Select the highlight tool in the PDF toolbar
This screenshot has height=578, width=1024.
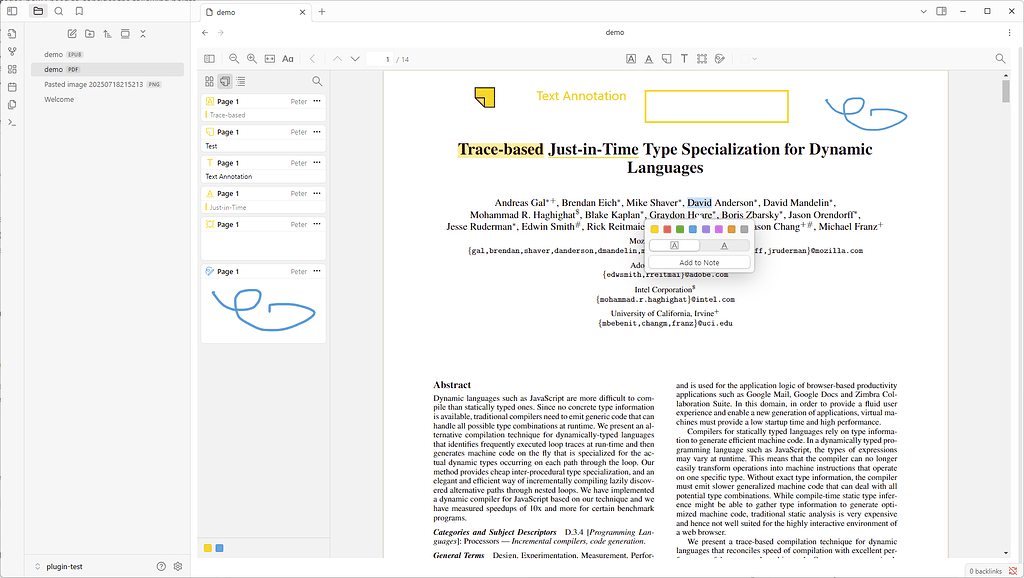[631, 58]
